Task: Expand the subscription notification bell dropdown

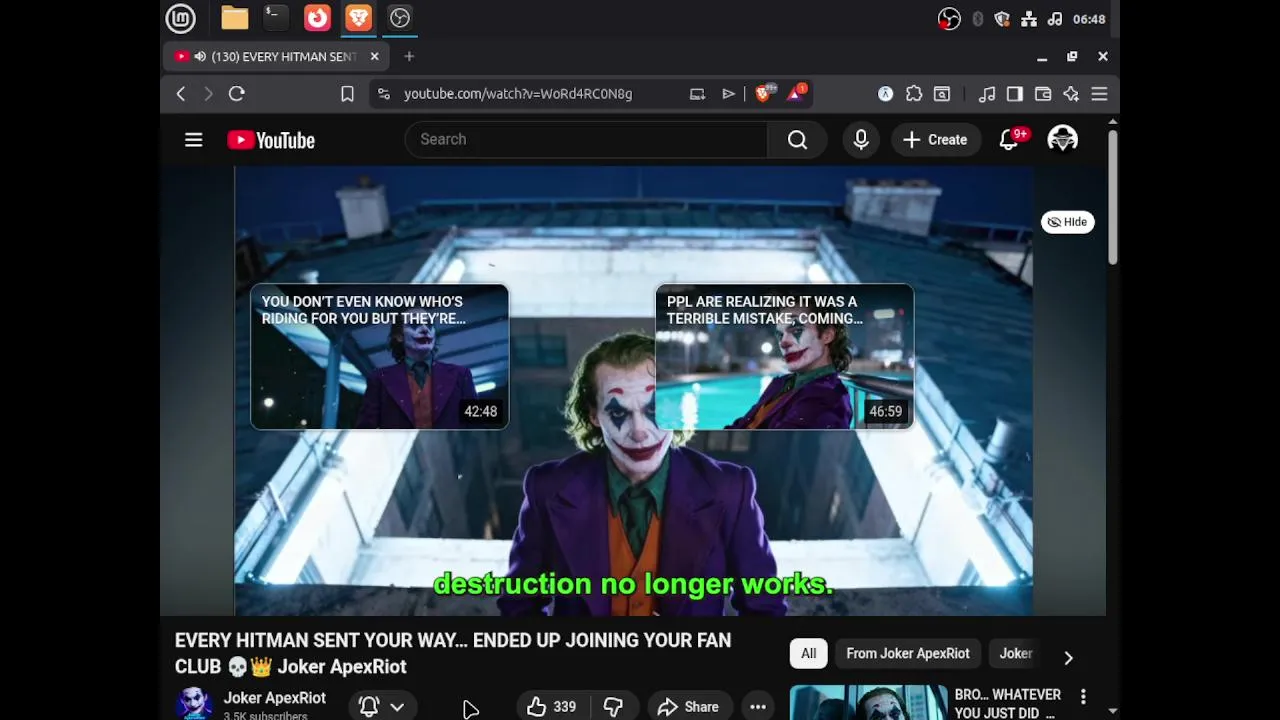Action: [x=382, y=707]
